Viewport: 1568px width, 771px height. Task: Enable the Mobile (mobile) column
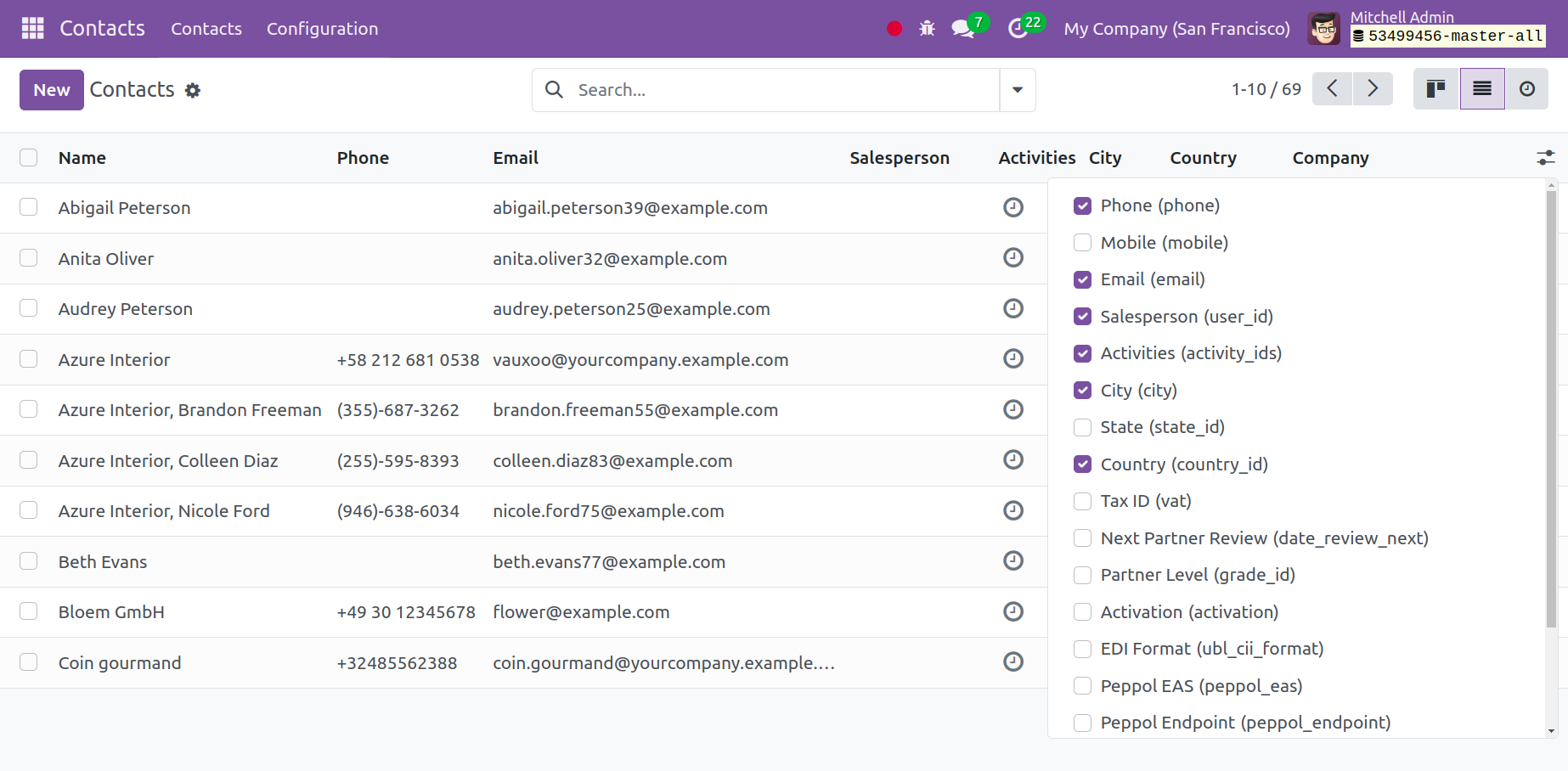tap(1082, 243)
